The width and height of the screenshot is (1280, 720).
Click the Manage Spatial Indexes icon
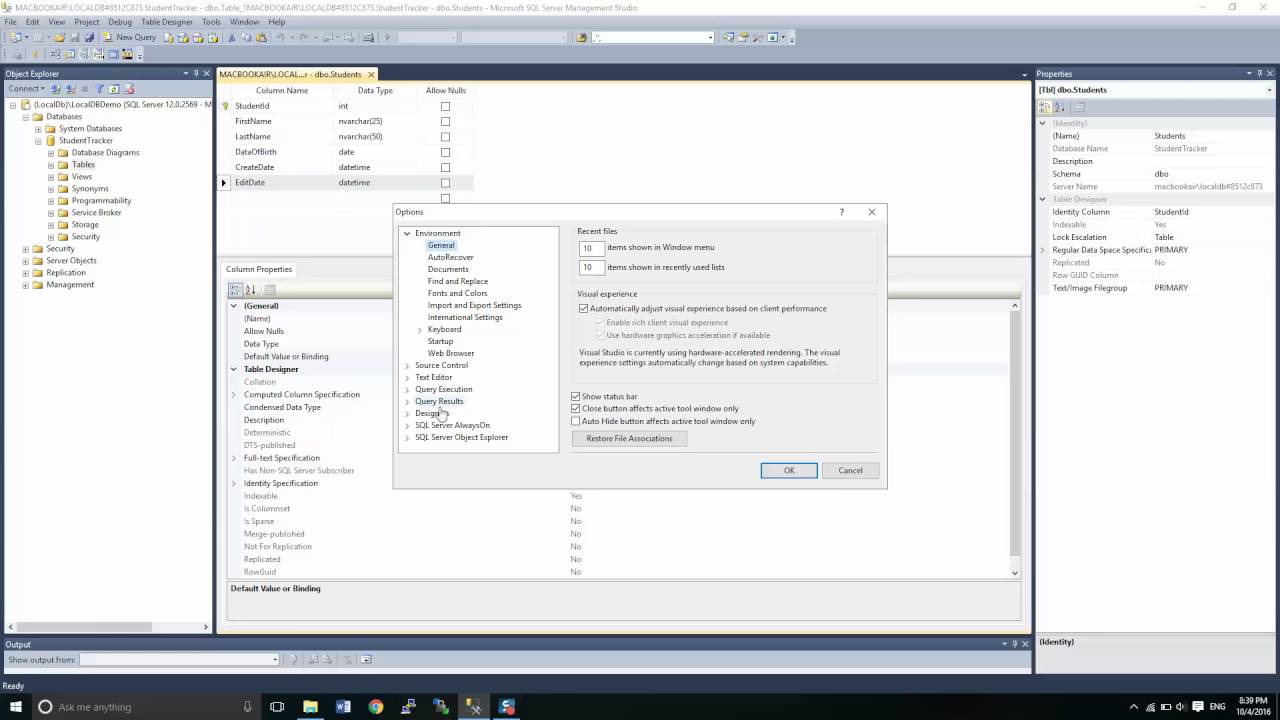pyautogui.click(x=127, y=54)
